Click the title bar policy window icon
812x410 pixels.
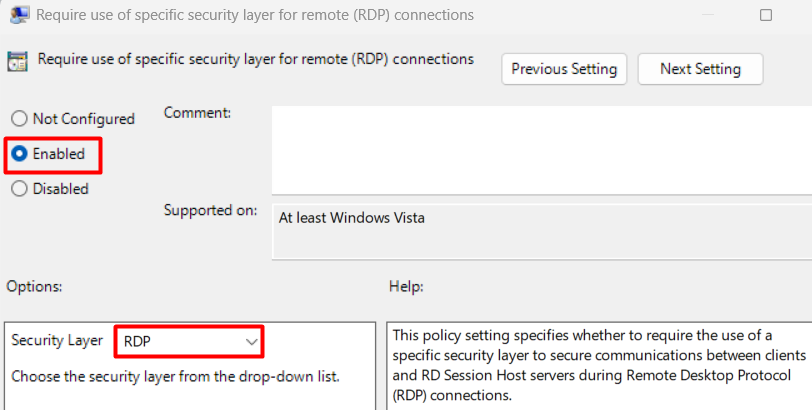[19, 14]
